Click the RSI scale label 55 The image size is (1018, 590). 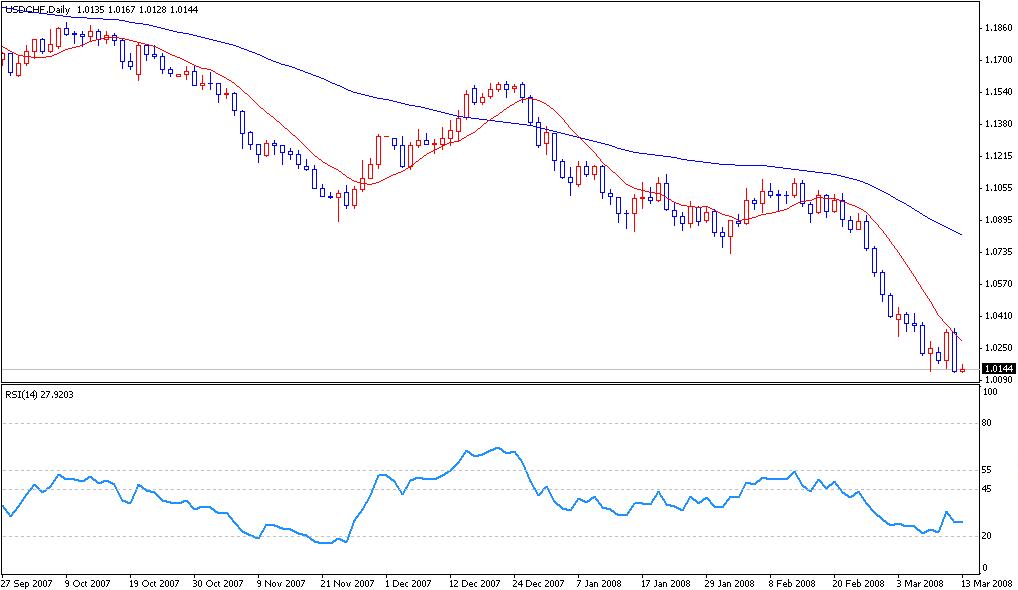[x=987, y=470]
